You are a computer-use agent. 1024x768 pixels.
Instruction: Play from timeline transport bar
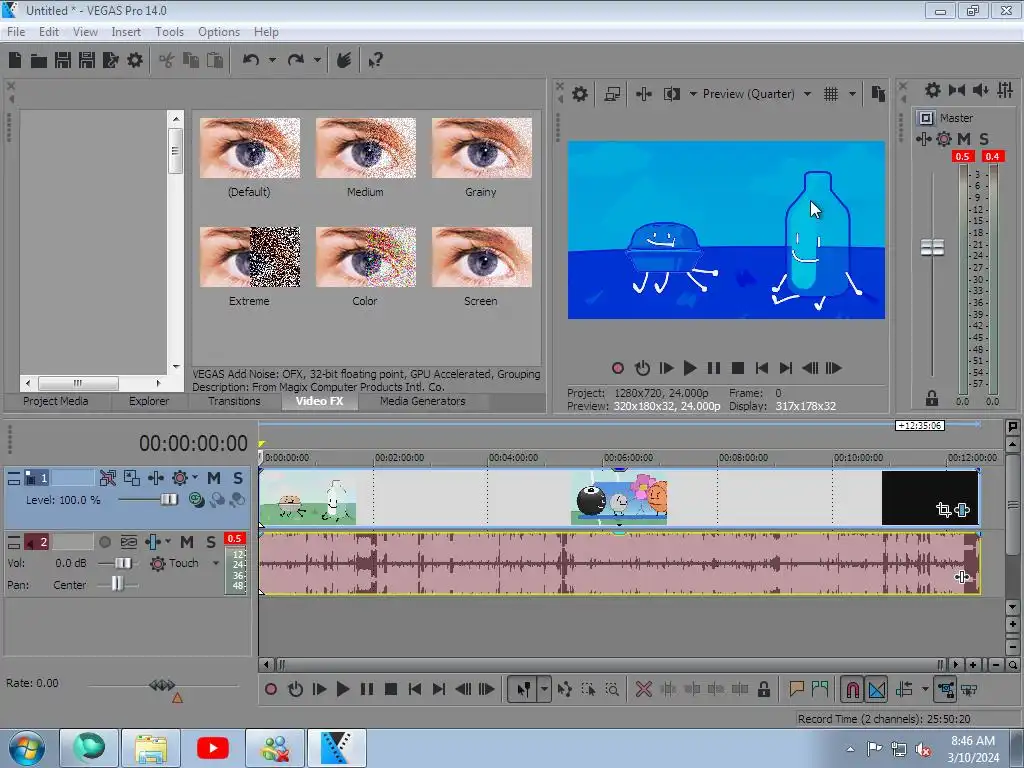pos(342,689)
